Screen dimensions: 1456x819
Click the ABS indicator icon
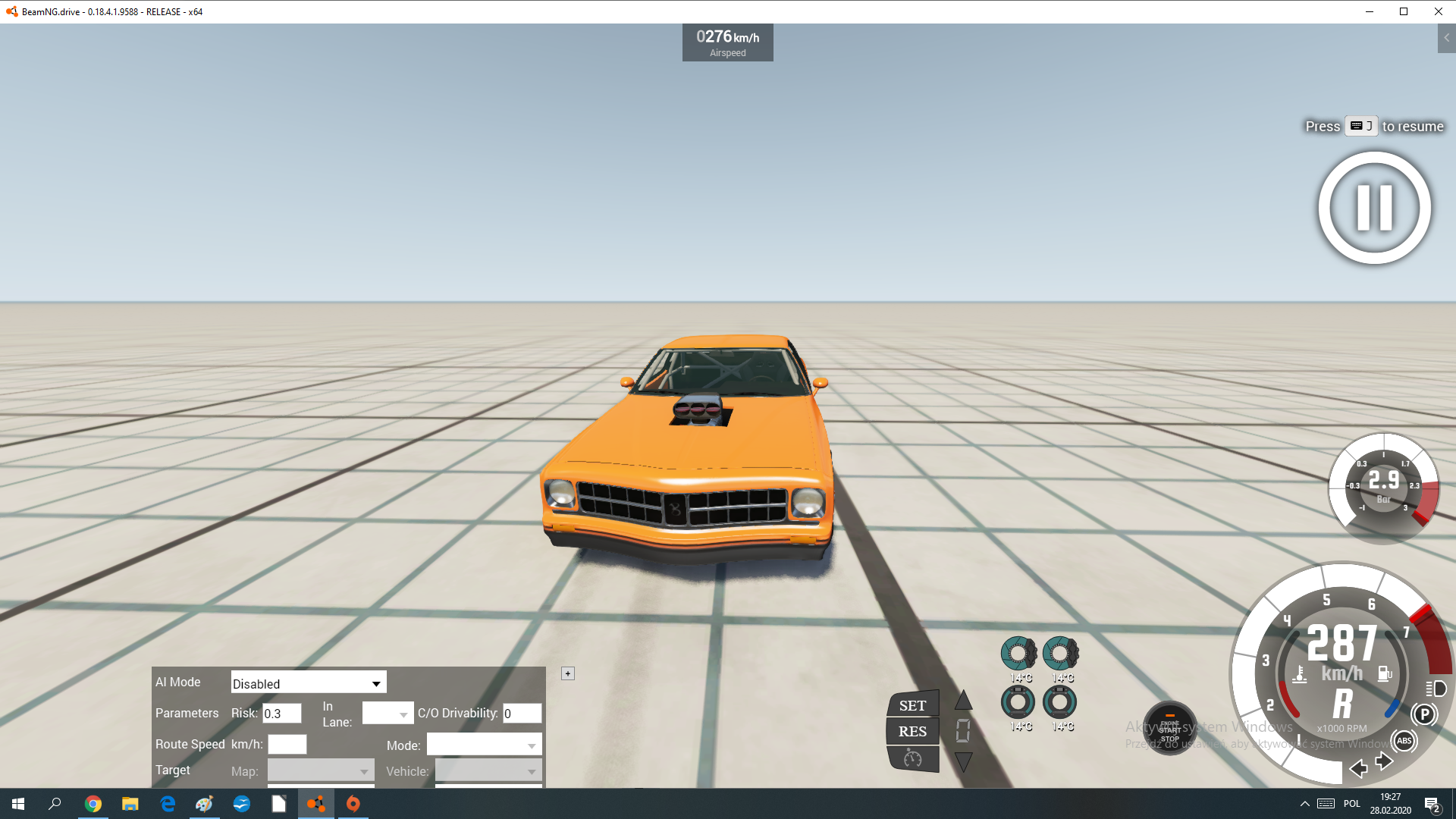point(1404,741)
